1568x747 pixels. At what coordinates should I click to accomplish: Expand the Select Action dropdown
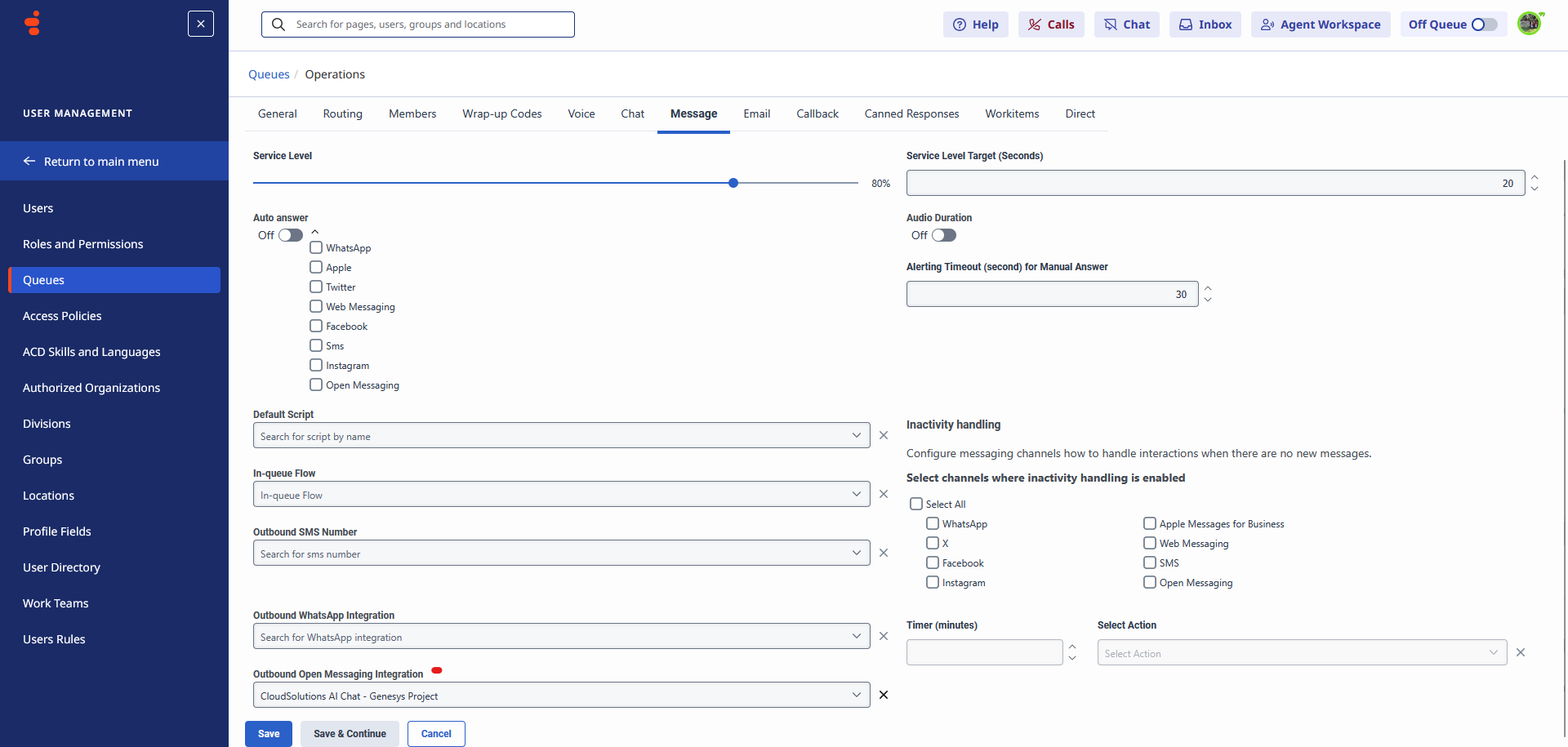[x=1493, y=653]
